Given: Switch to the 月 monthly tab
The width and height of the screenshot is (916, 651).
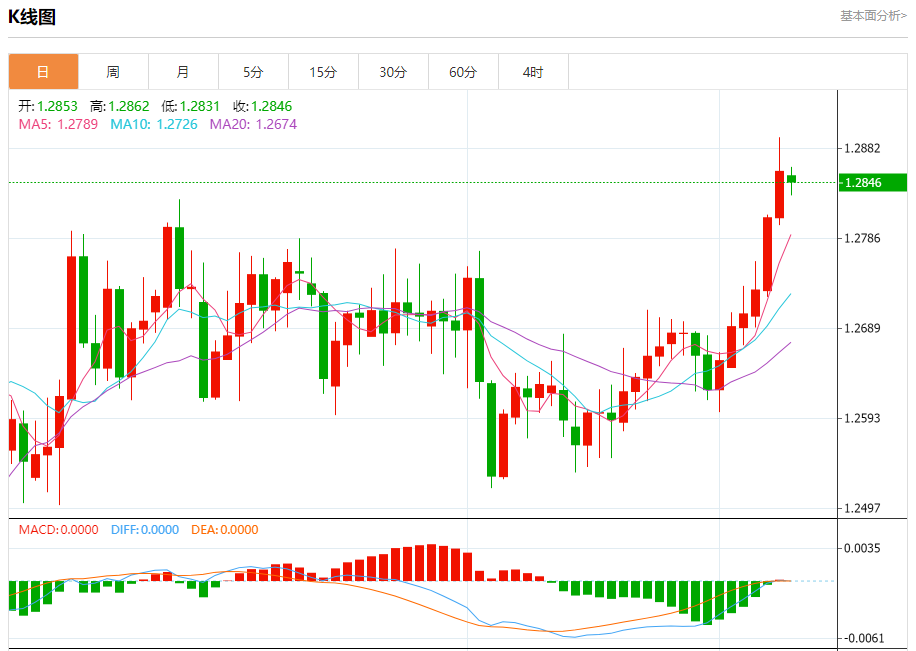Looking at the screenshot, I should (183, 72).
